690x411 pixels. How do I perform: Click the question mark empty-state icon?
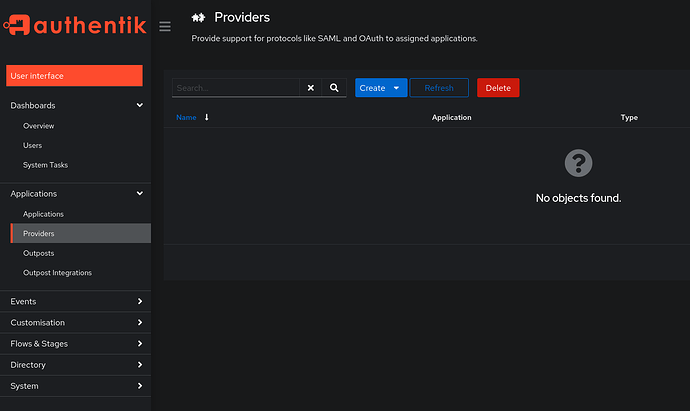[x=578, y=163]
